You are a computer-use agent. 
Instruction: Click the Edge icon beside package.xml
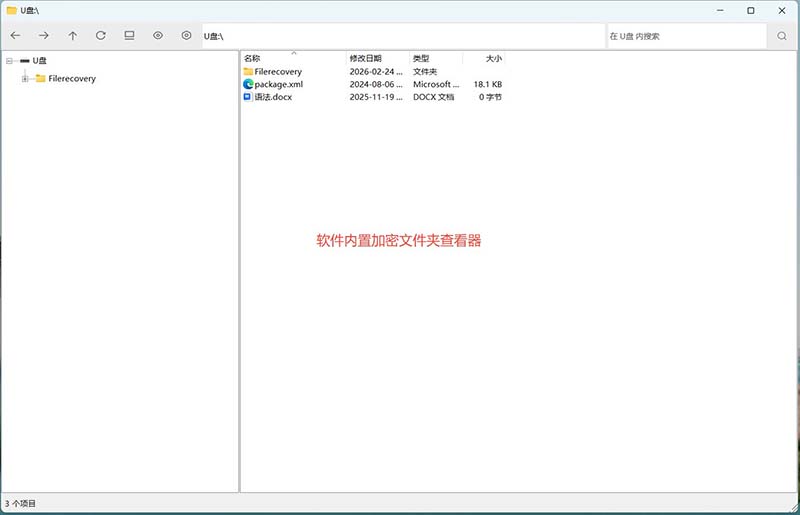(248, 84)
